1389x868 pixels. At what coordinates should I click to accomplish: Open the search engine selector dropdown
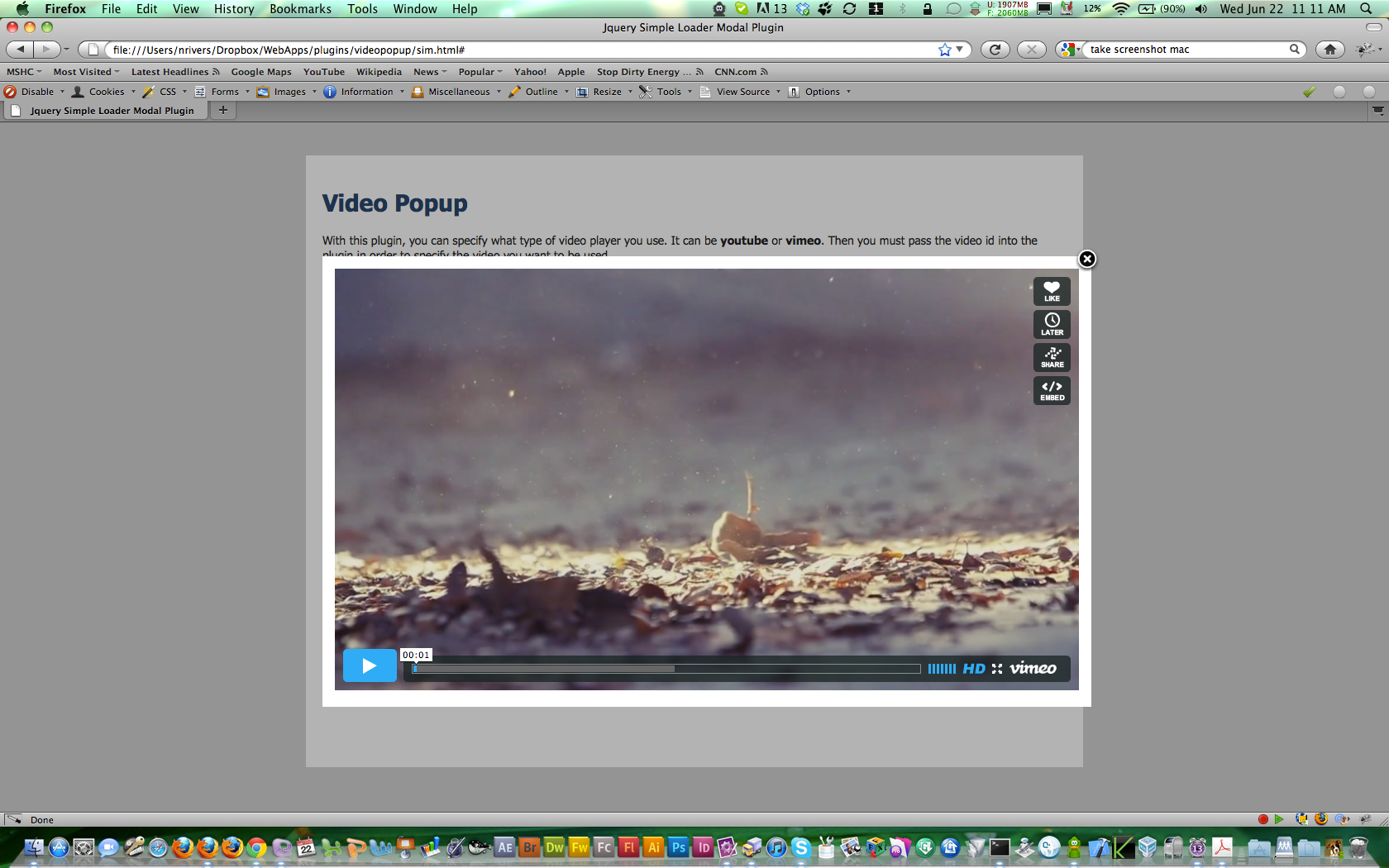click(1069, 50)
